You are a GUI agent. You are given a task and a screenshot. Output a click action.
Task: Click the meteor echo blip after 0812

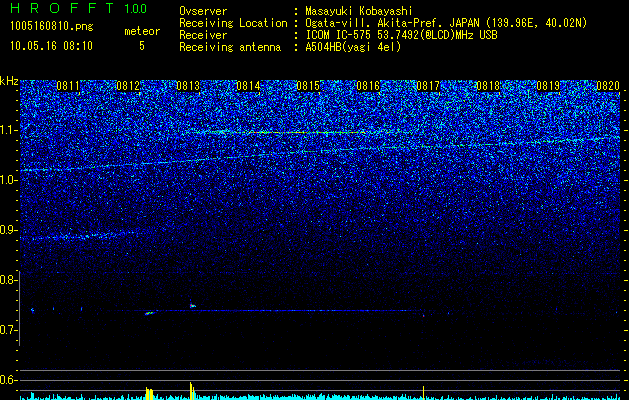pyautogui.click(x=149, y=313)
